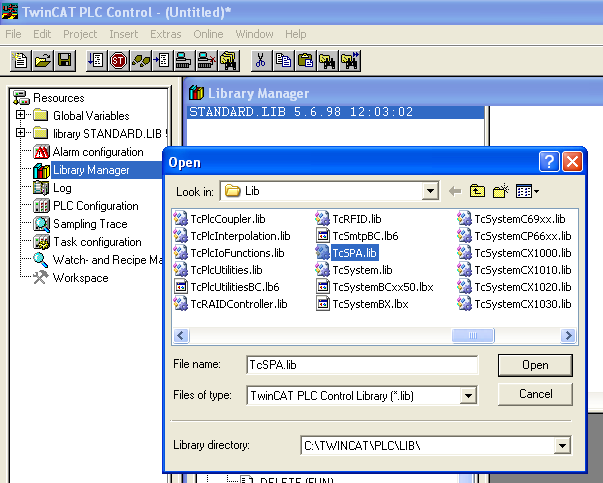Screen dimensions: 603x483
Task: Click the File name input field
Action: (362, 365)
